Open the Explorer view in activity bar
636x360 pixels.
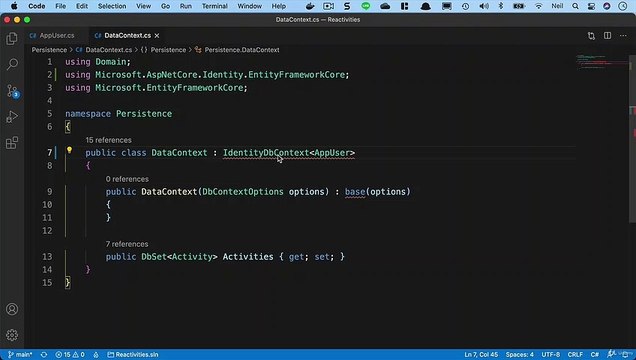pos(12,39)
